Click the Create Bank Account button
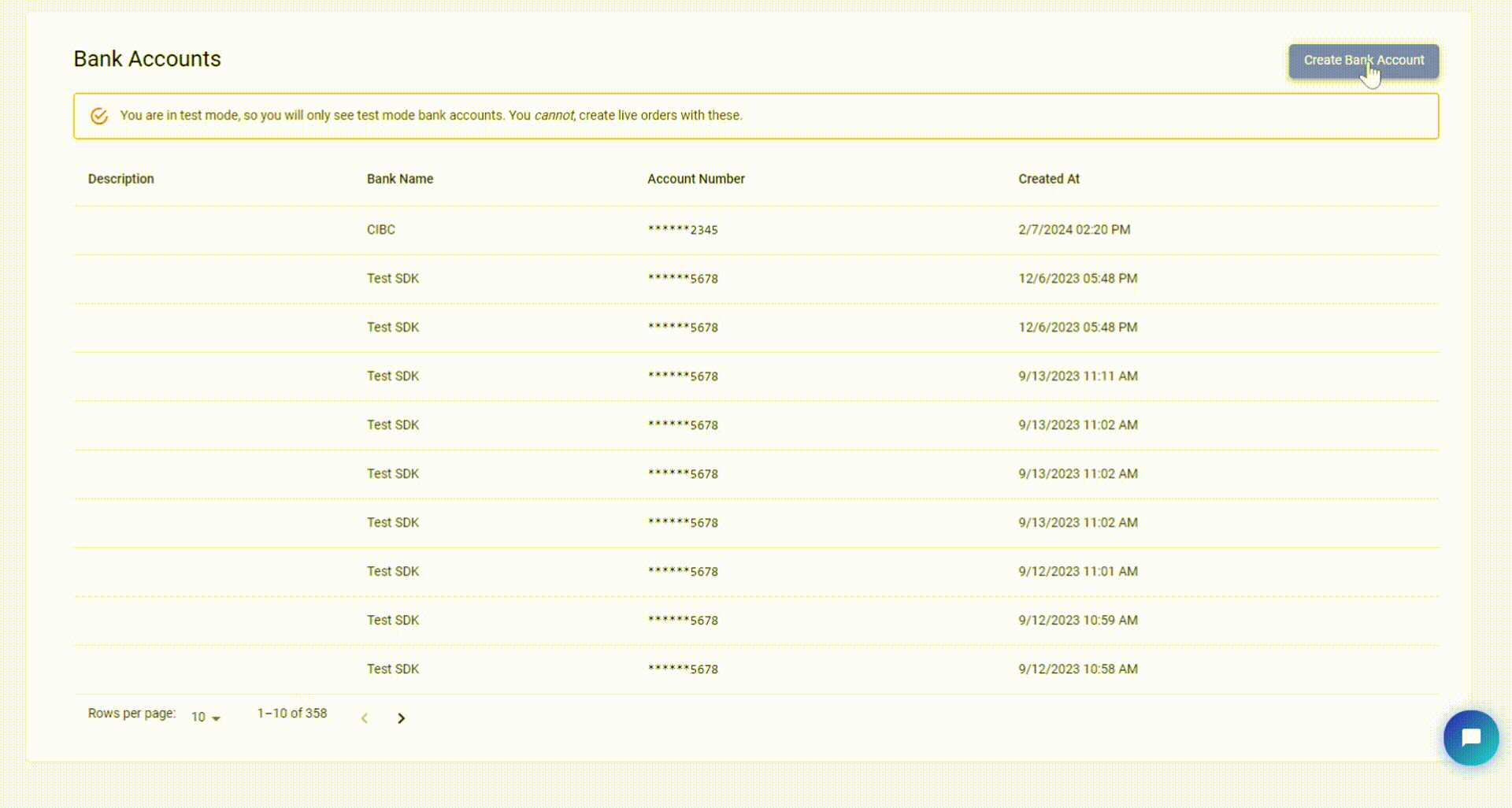 1363,61
